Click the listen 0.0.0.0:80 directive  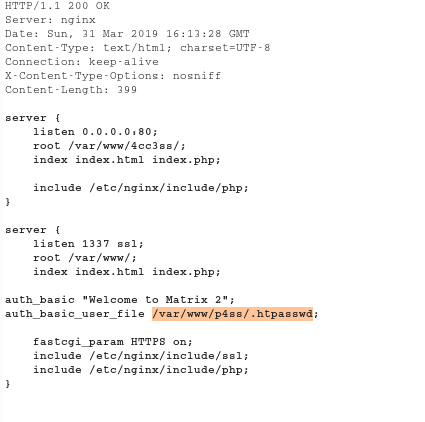95,132
